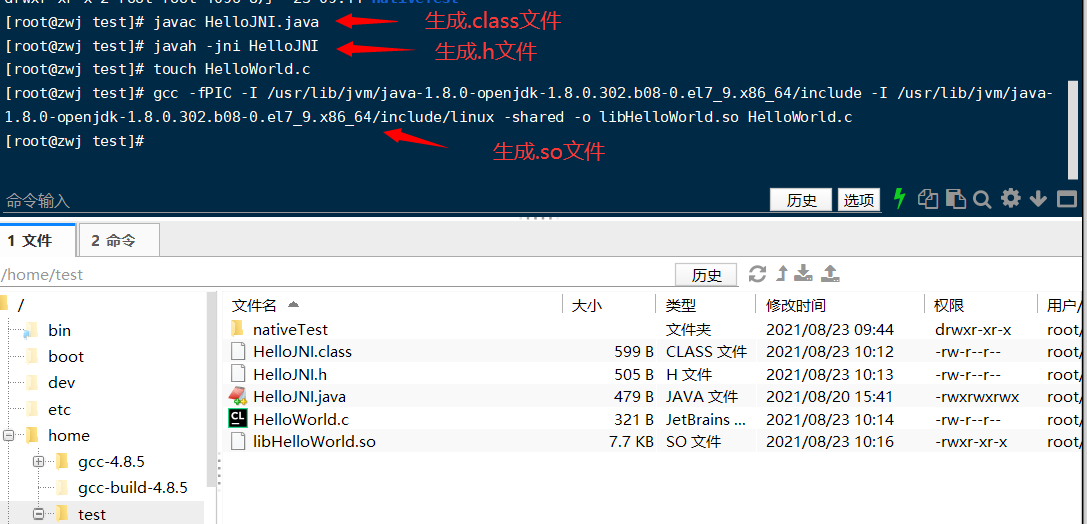This screenshot has width=1087, height=524.
Task: Click the 选项 button in terminal bar
Action: click(859, 200)
